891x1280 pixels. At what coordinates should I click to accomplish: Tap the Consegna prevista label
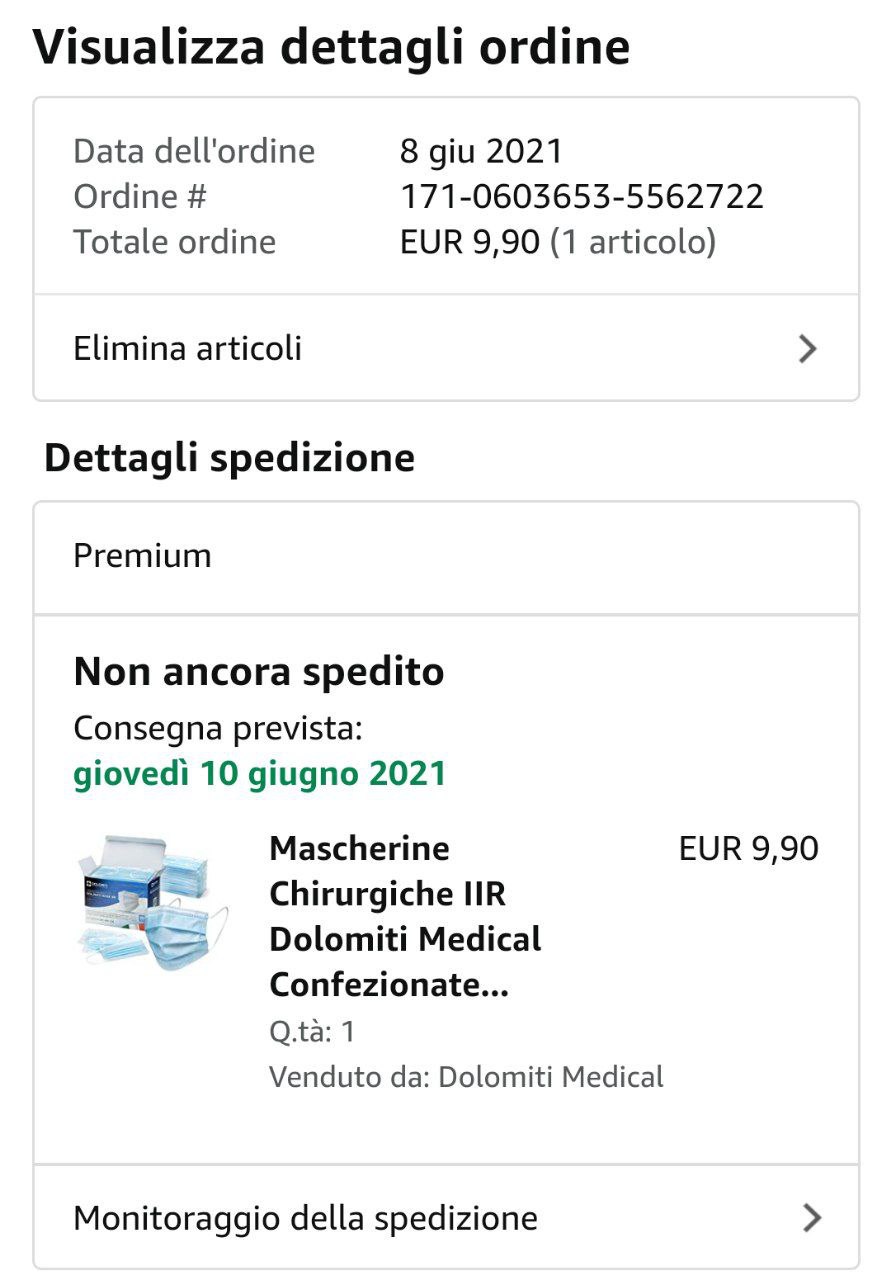(217, 729)
